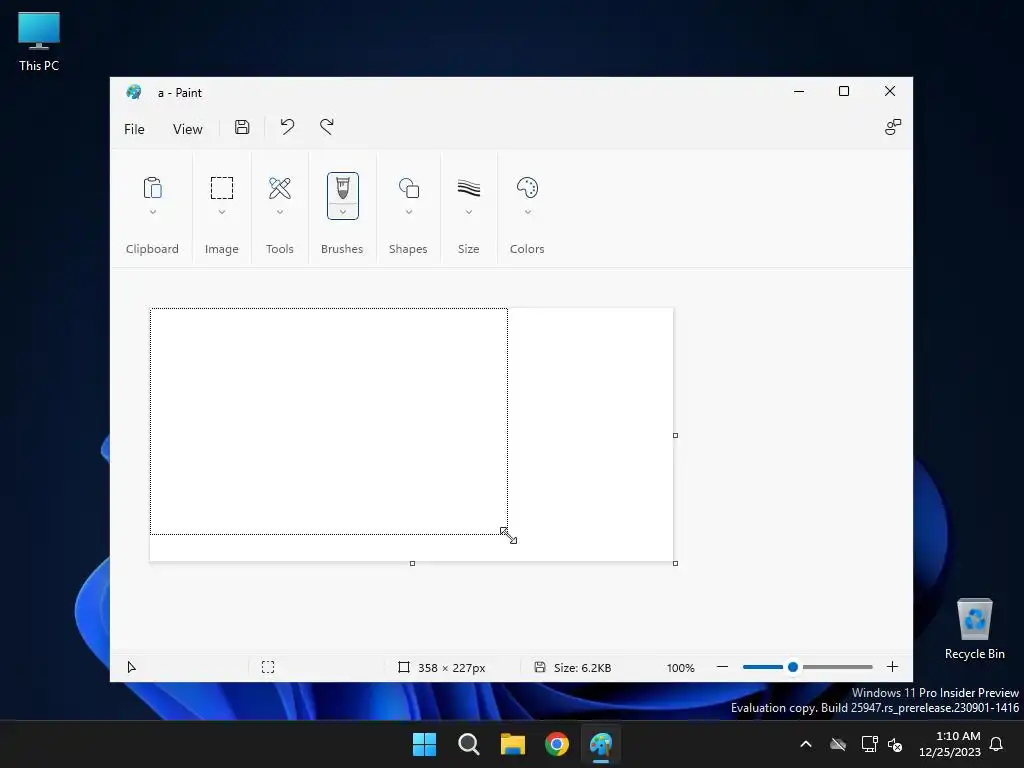Open File Explorer from taskbar
This screenshot has width=1024, height=768.
pos(513,744)
